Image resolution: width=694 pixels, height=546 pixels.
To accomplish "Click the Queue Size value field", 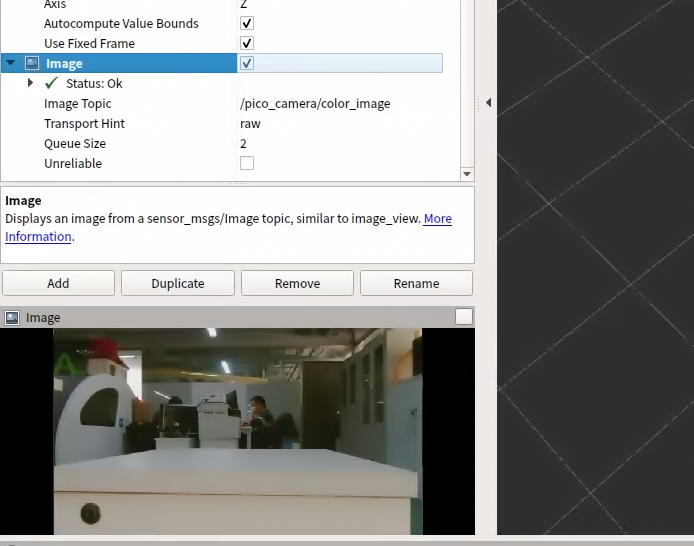I will click(340, 143).
